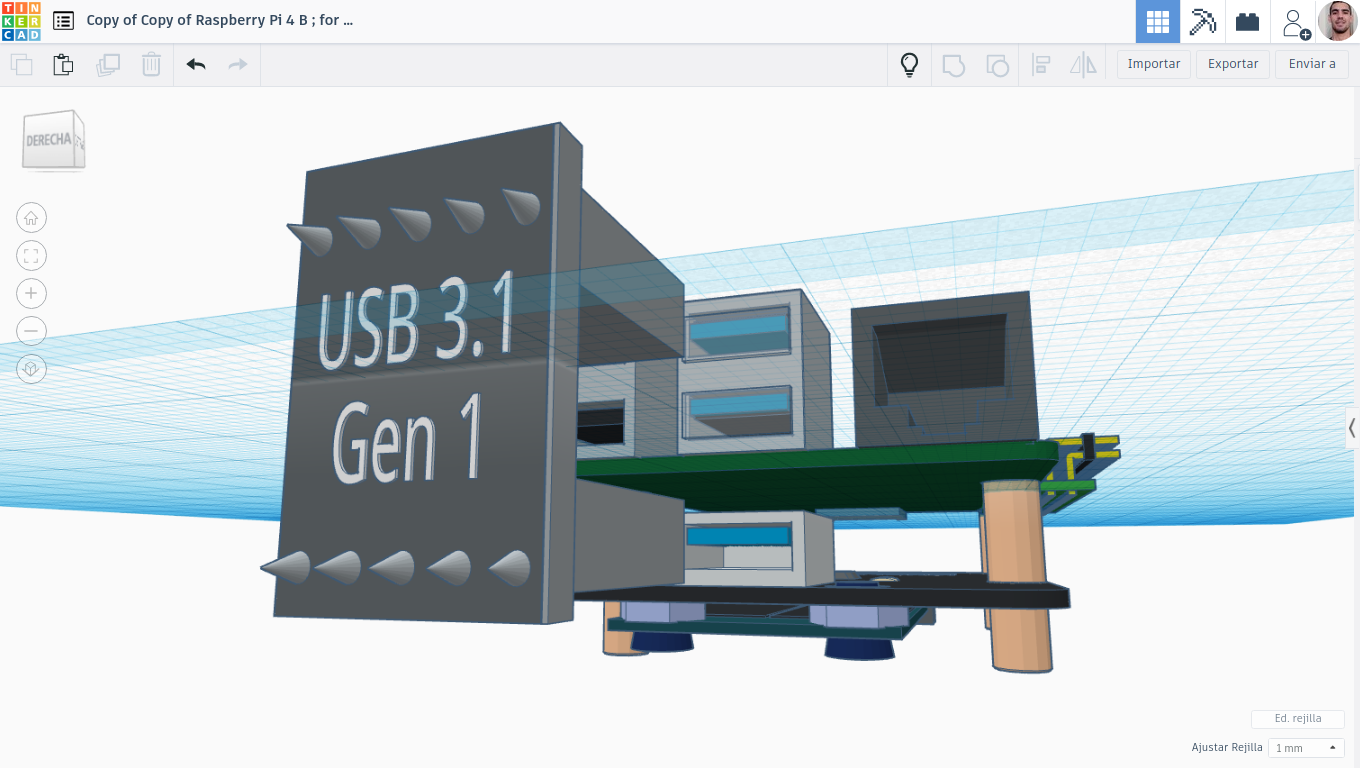Open the designs list icon
This screenshot has width=1360, height=768.
[63, 20]
